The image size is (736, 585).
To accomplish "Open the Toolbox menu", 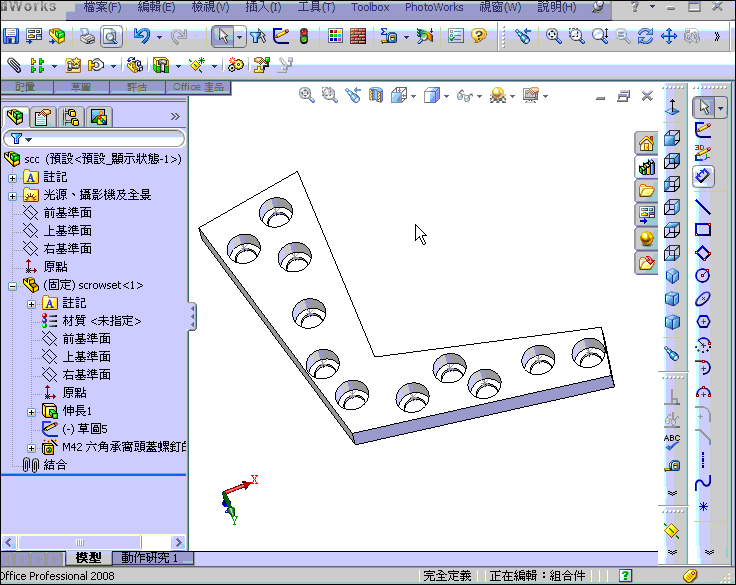I will (370, 7).
